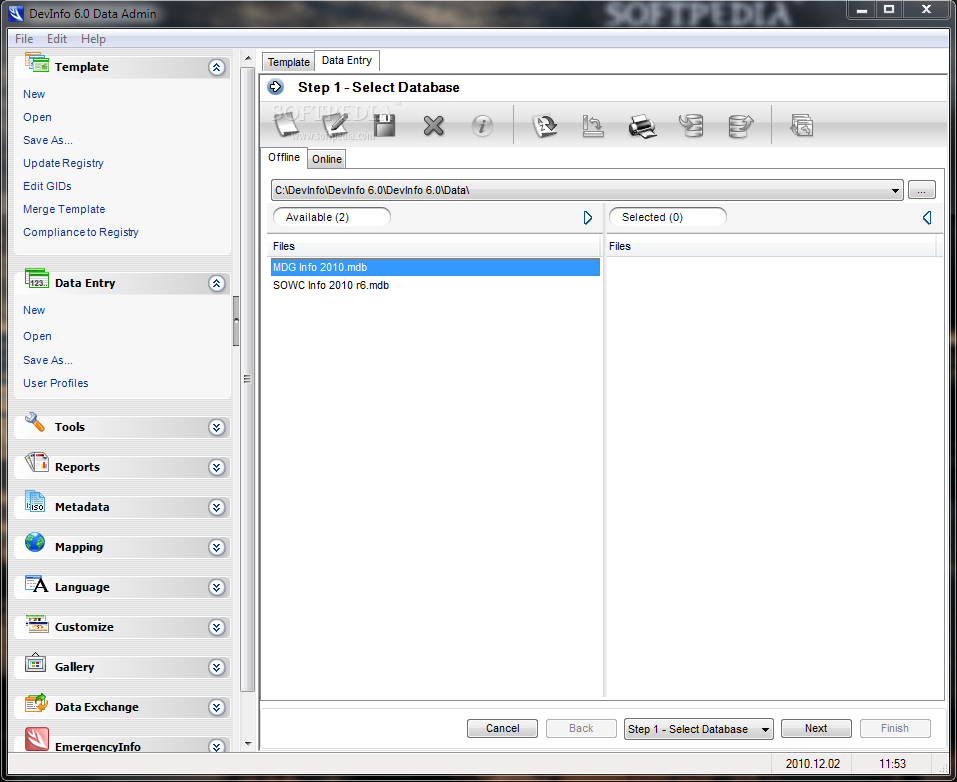Click the Cancel button
The width and height of the screenshot is (957, 782).
click(502, 728)
